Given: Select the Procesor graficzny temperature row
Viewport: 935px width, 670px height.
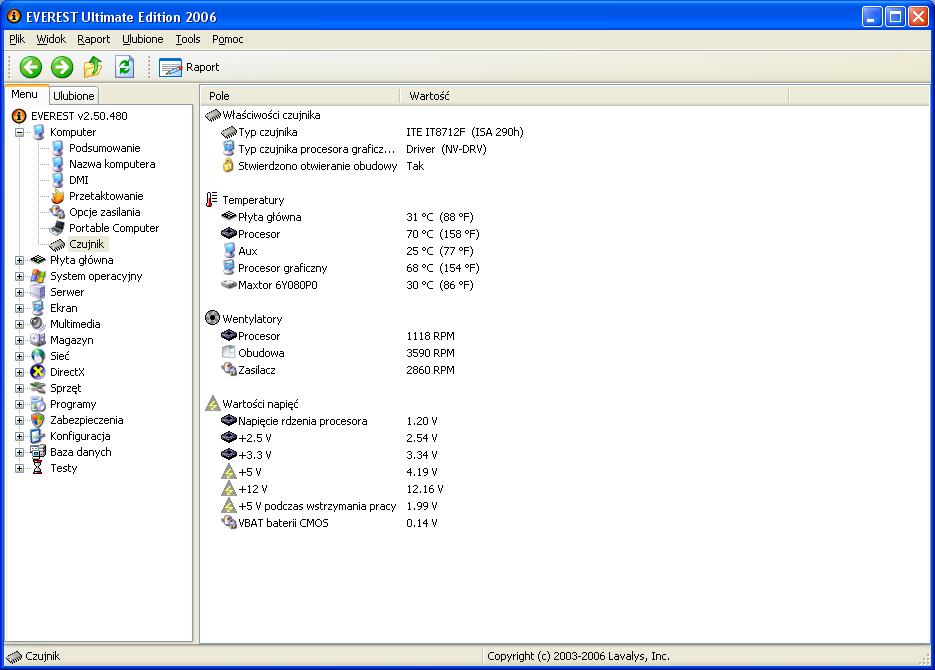Looking at the screenshot, I should (x=350, y=268).
